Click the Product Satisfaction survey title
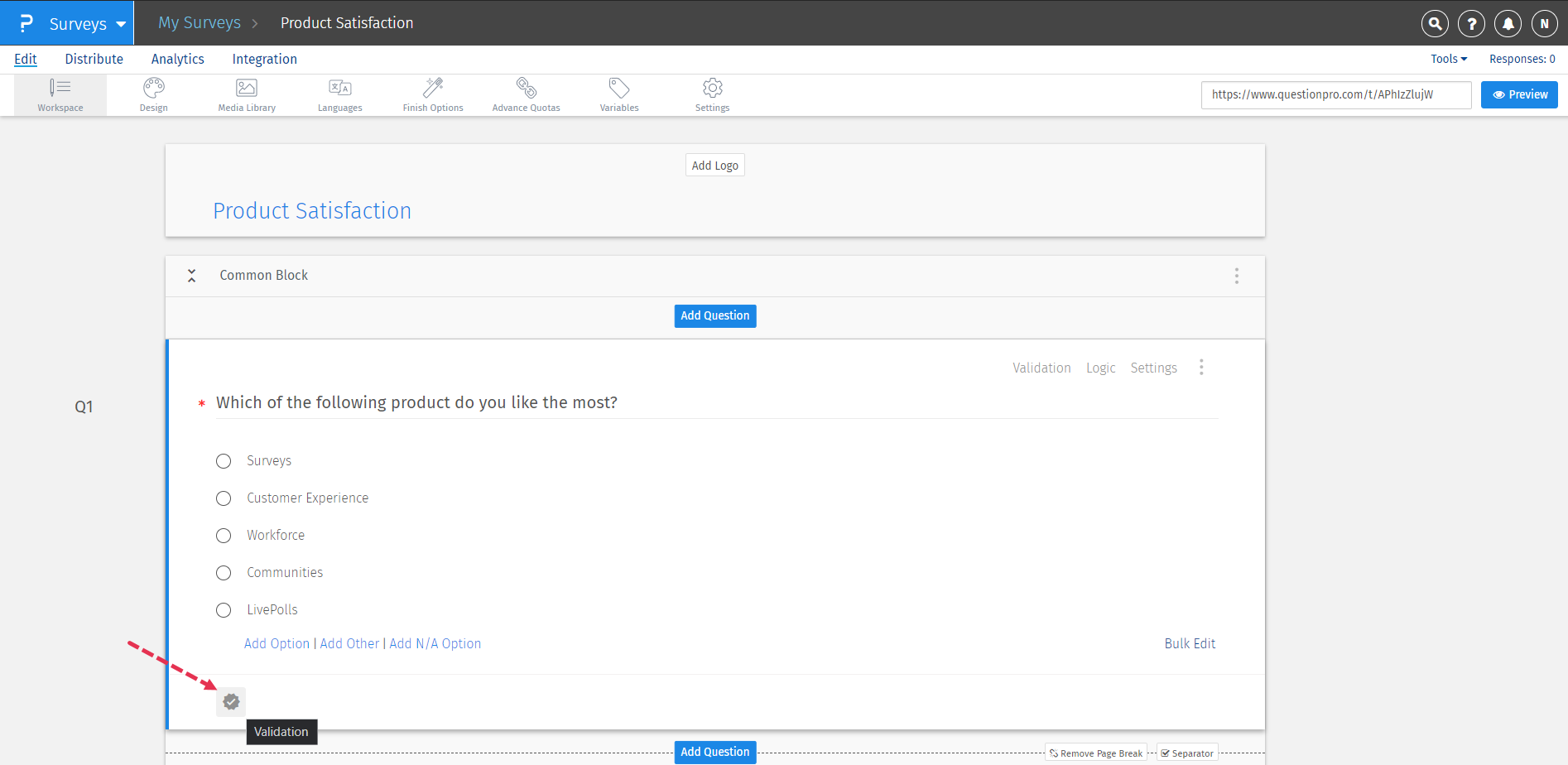 tap(312, 210)
